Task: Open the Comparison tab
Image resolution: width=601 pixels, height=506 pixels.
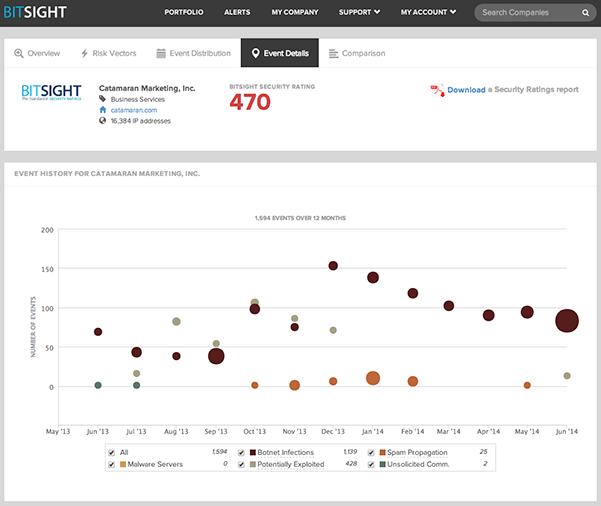Action: tap(356, 53)
